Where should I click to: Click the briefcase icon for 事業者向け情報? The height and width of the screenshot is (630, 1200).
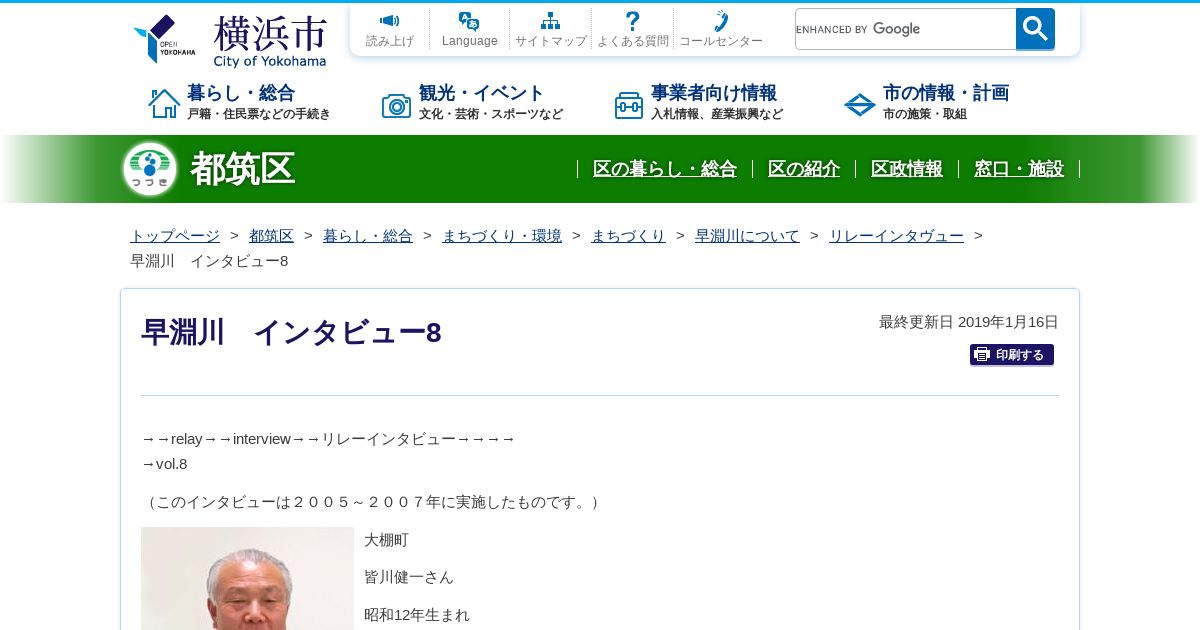click(x=629, y=104)
